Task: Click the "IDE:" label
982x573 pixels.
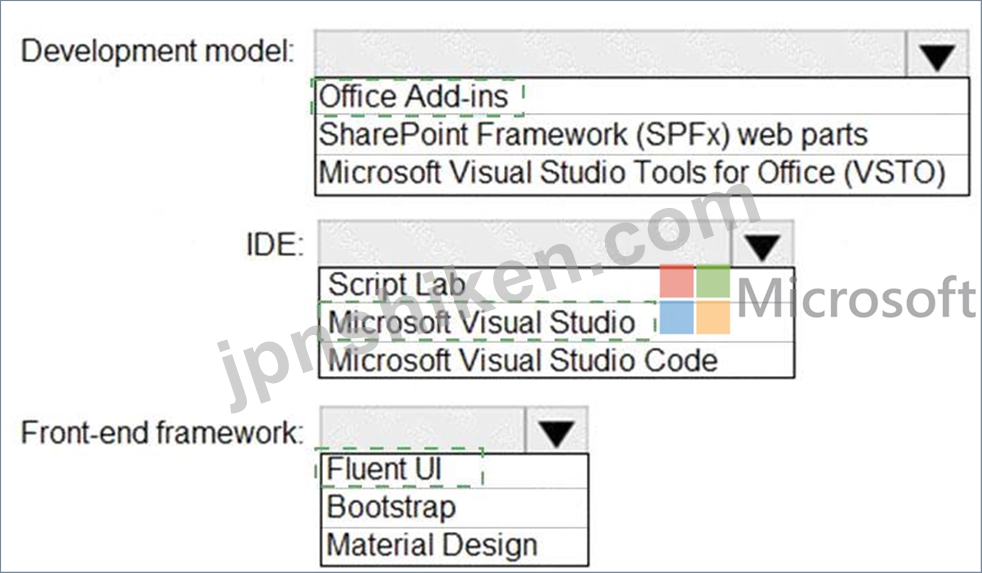Action: [275, 244]
